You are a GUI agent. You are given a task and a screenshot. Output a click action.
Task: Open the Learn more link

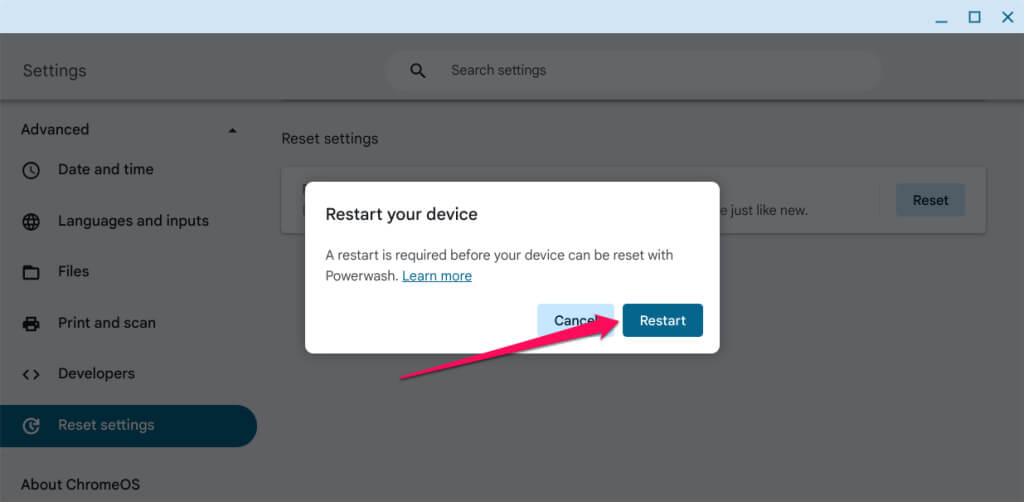[x=437, y=276]
